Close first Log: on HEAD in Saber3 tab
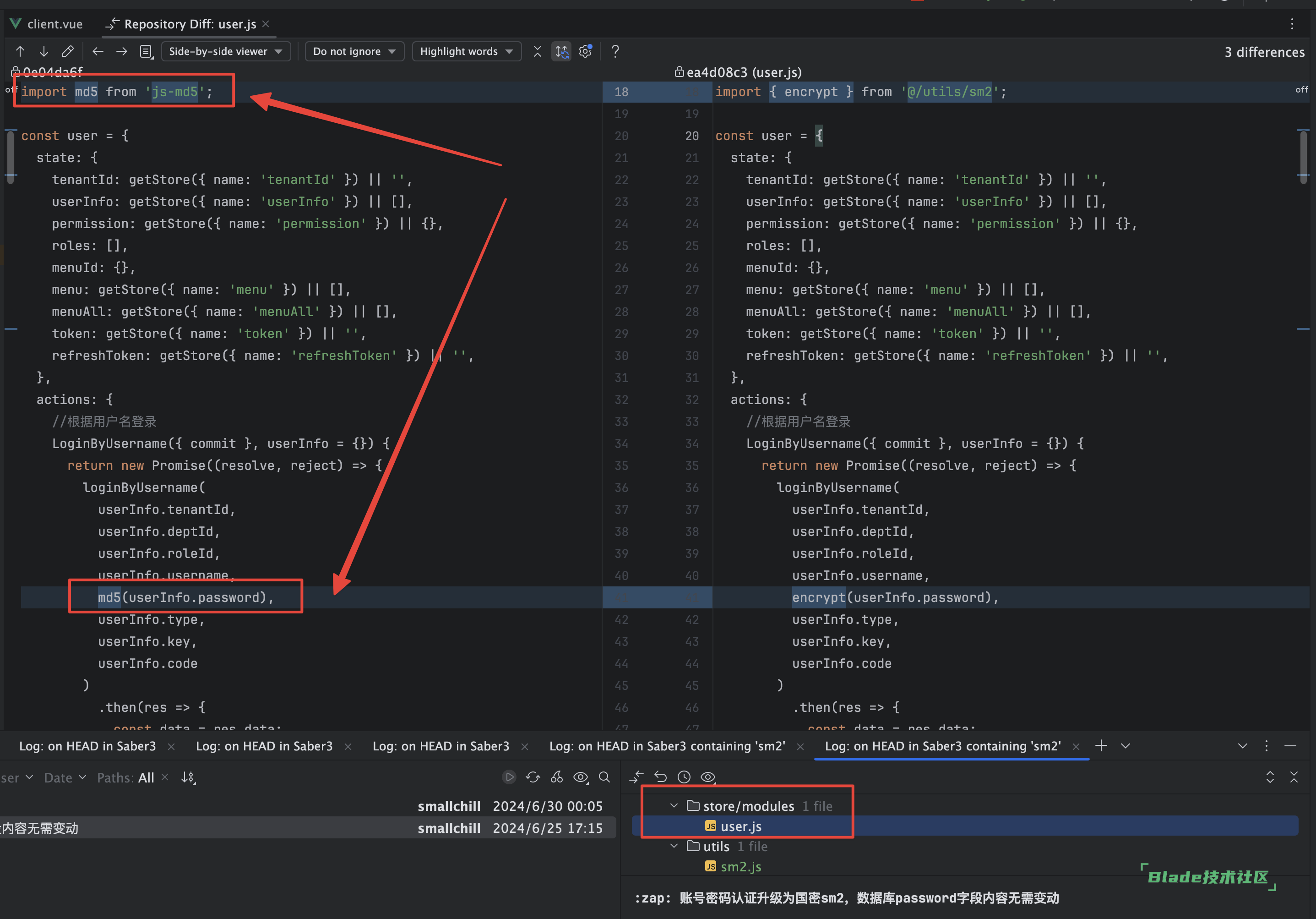Screen dimensions: 1316x919 [171, 746]
